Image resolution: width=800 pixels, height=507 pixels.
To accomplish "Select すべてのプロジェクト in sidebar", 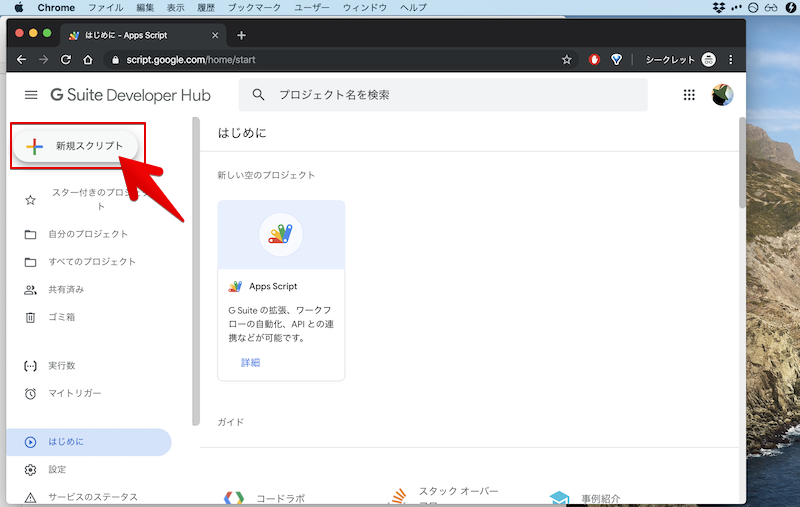I will point(92,262).
